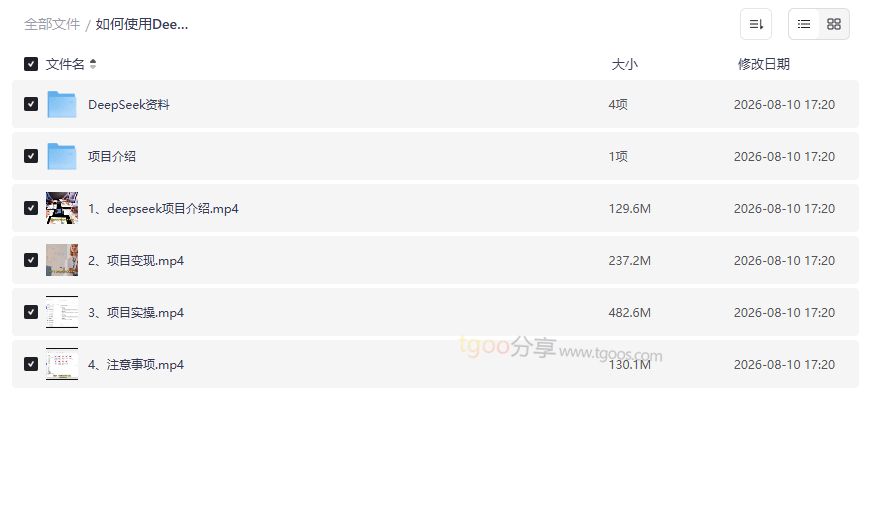
Task: Open the 项目介绍 folder icon
Action: 61,156
